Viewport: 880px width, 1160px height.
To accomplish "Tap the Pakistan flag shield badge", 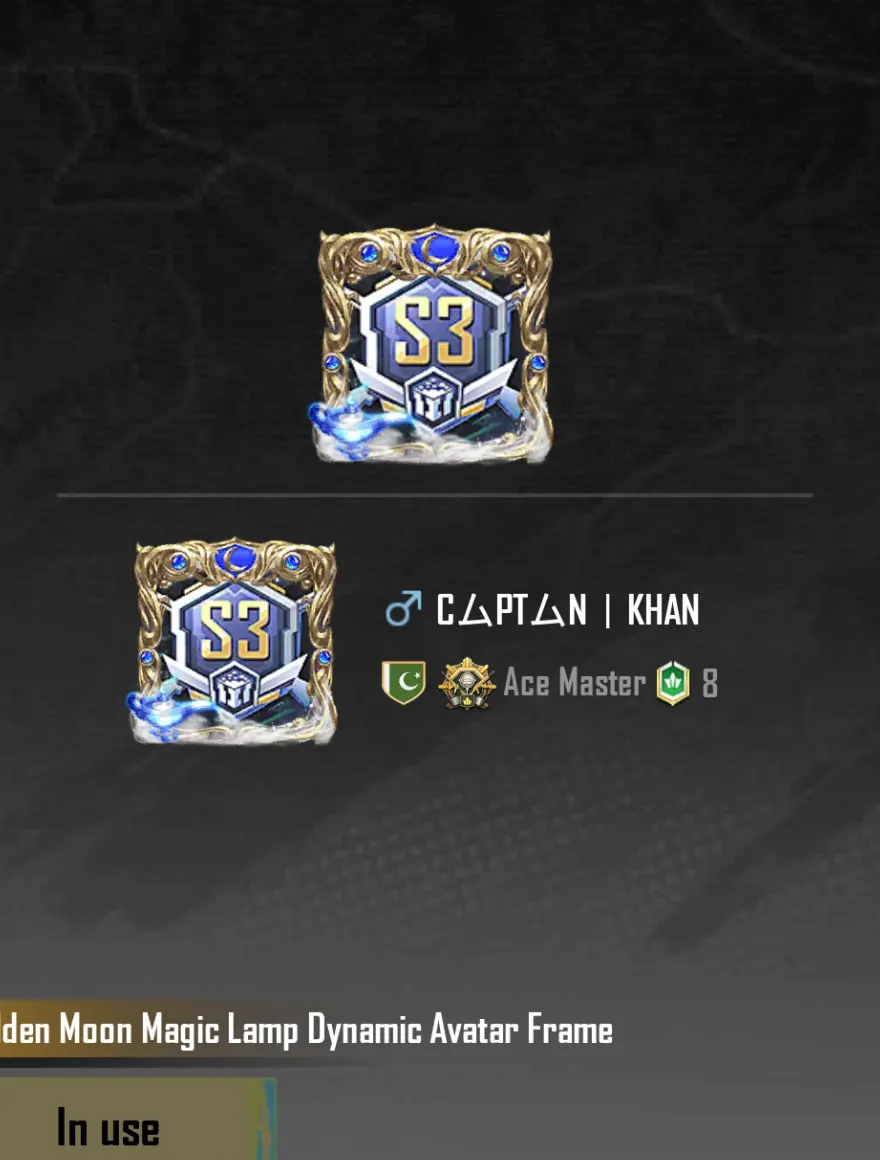I will pyautogui.click(x=403, y=682).
